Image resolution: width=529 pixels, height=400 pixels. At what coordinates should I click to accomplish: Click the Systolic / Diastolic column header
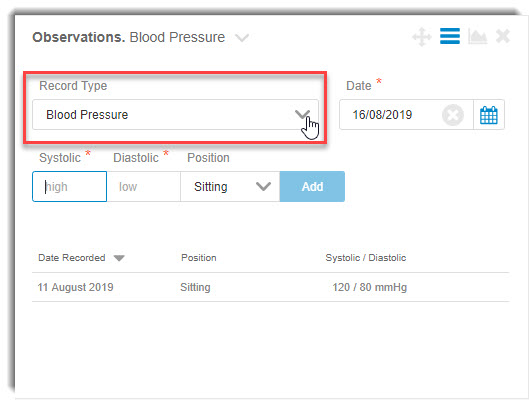coord(366,258)
